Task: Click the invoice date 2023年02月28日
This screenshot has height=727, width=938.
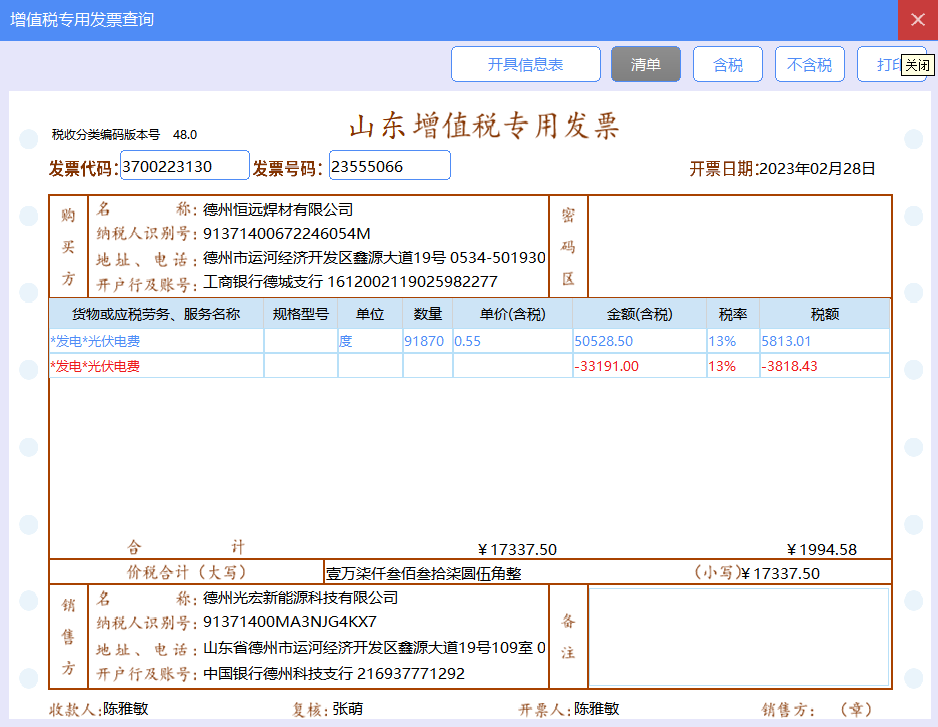Action: [x=817, y=169]
